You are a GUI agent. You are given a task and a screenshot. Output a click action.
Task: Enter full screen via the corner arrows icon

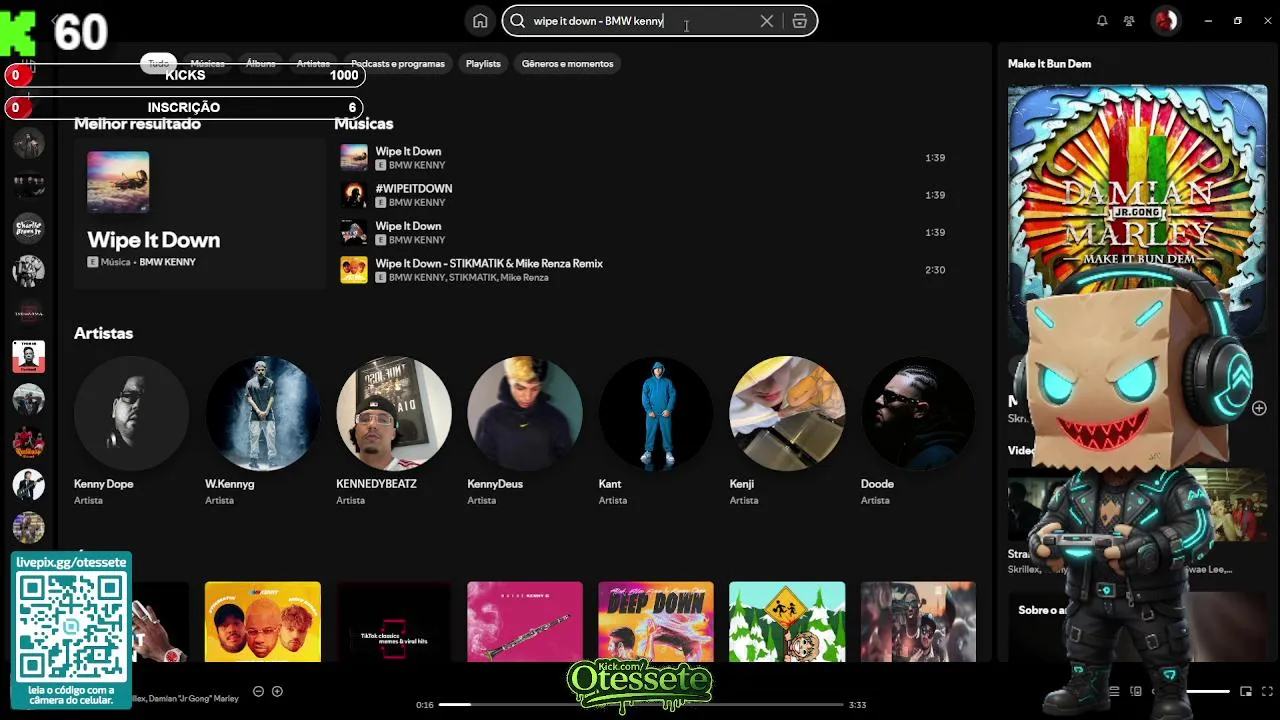click(1268, 691)
